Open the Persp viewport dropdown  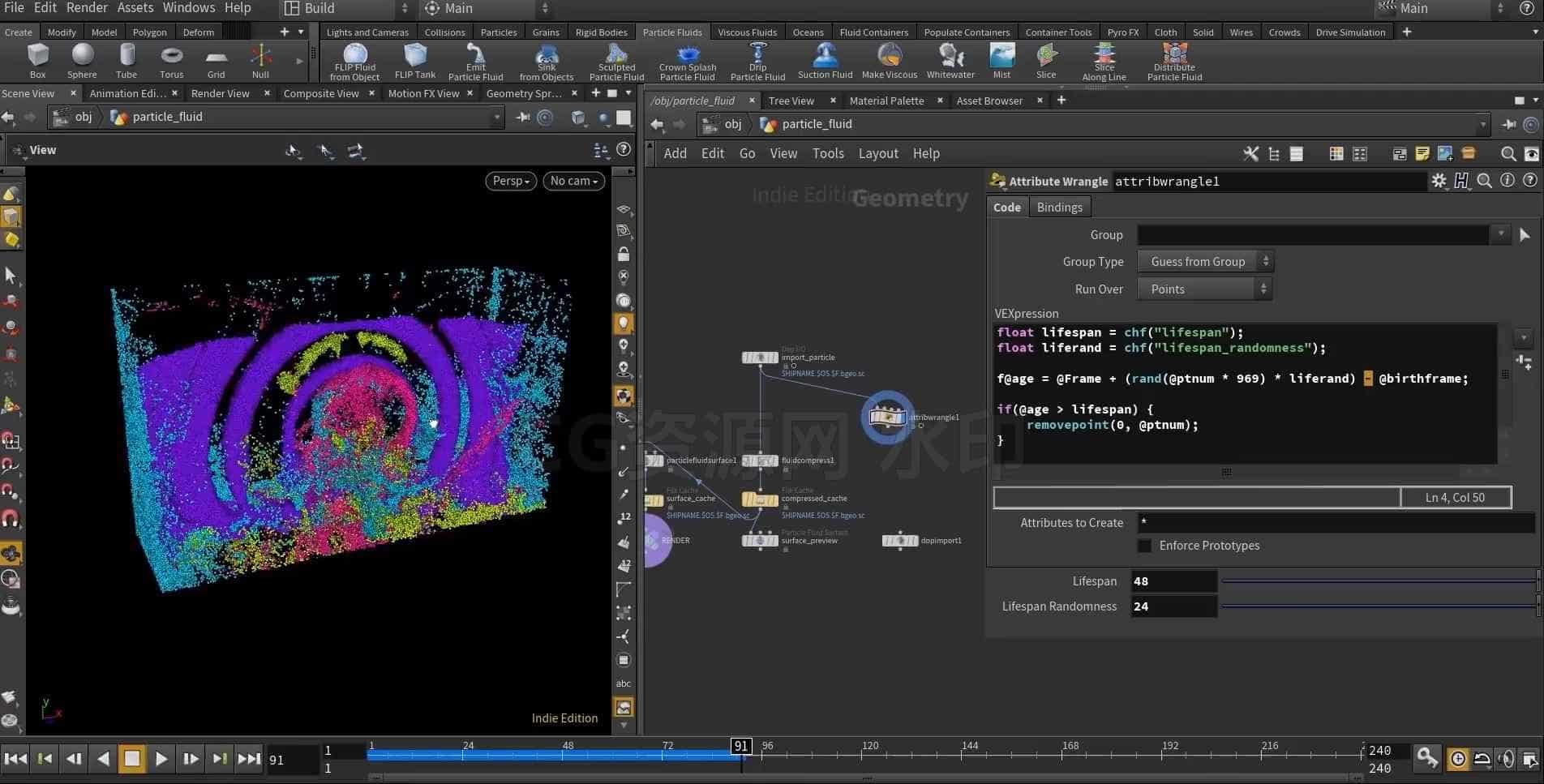[511, 181]
